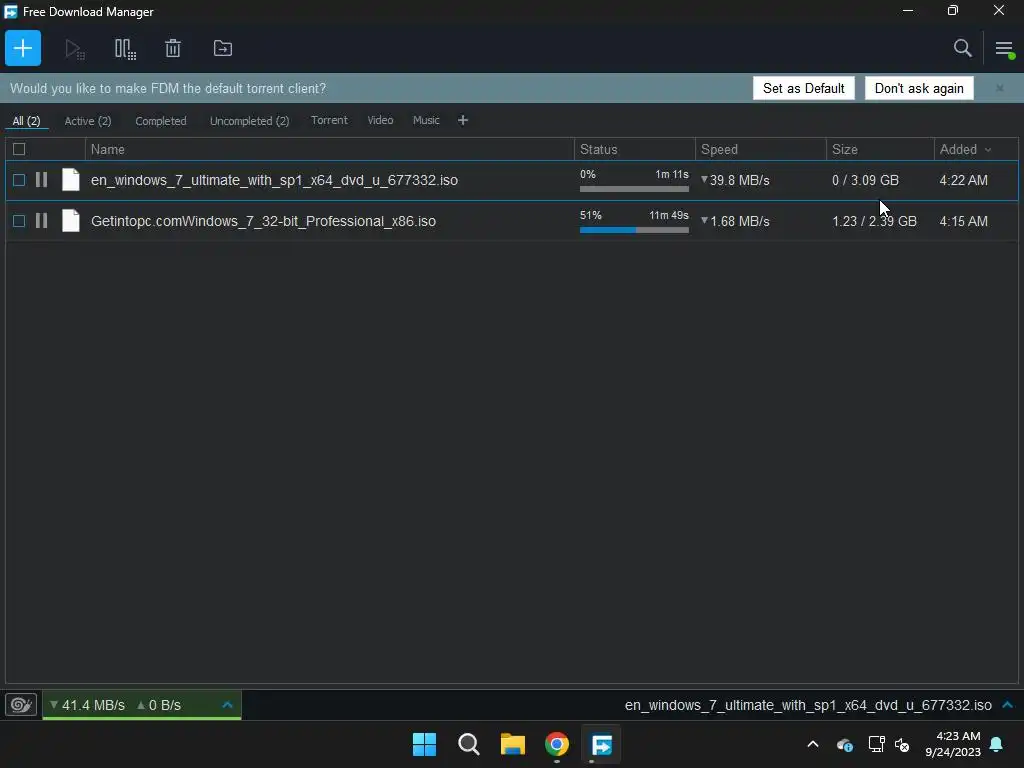1024x768 pixels.
Task: Open Google Chrome from the taskbar
Action: [x=557, y=744]
